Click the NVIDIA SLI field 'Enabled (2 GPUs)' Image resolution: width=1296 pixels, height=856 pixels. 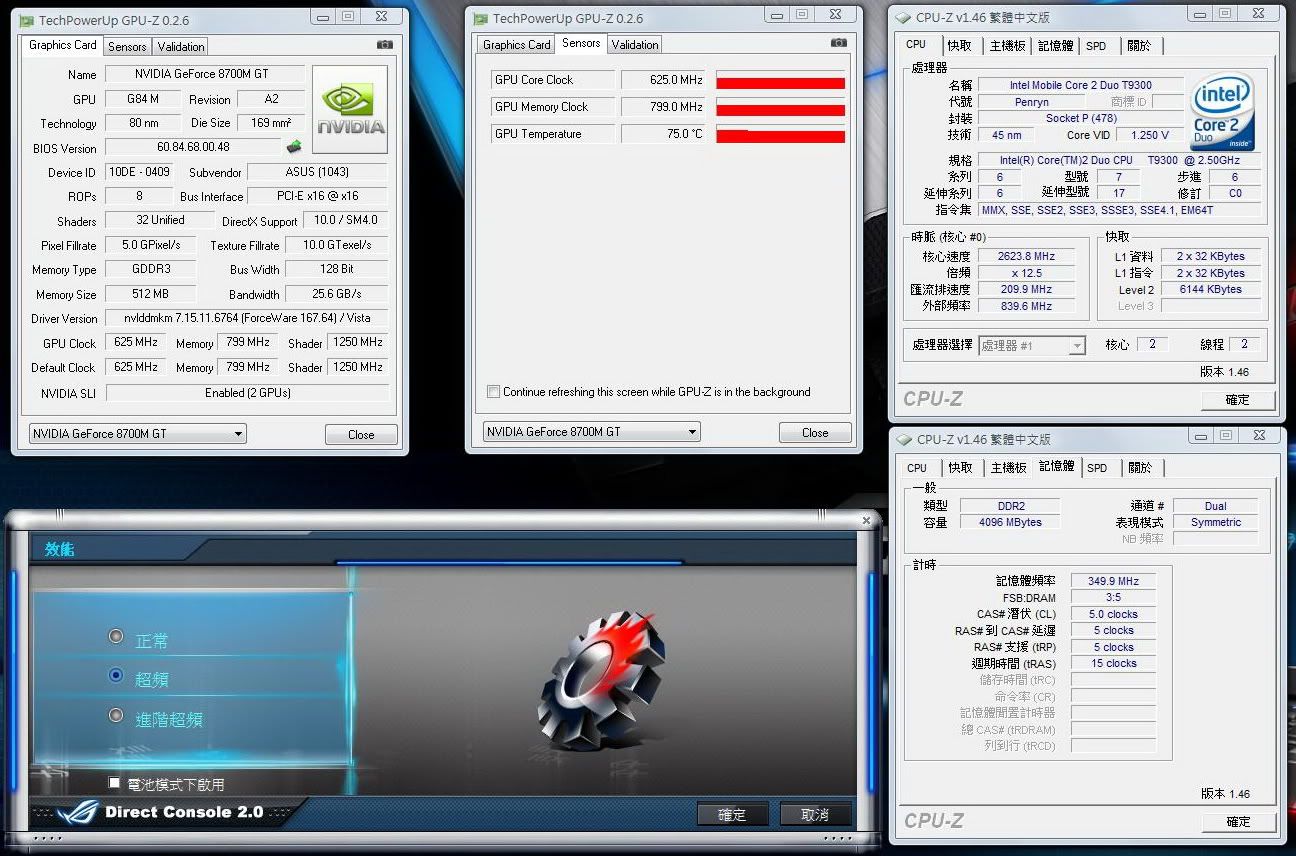pos(247,393)
